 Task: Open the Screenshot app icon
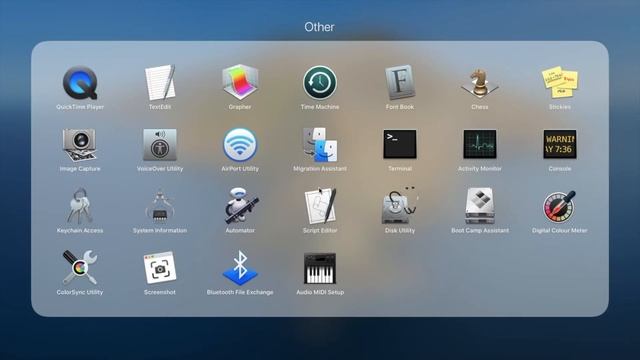[160, 268]
